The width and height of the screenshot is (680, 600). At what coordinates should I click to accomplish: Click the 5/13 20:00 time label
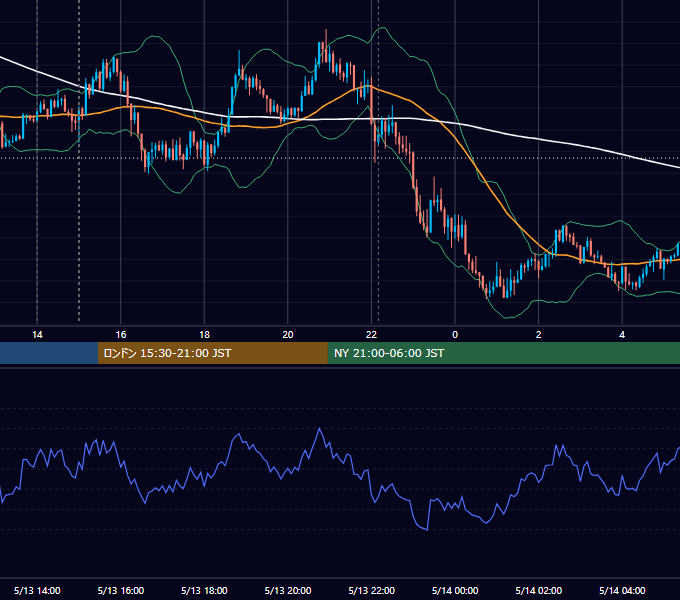[288, 590]
